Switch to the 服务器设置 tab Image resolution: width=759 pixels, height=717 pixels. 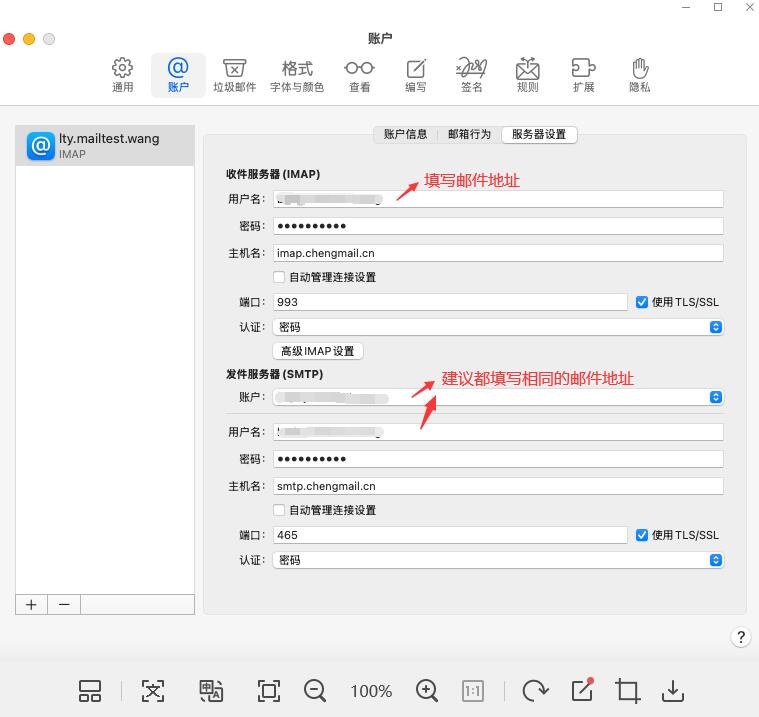(539, 134)
